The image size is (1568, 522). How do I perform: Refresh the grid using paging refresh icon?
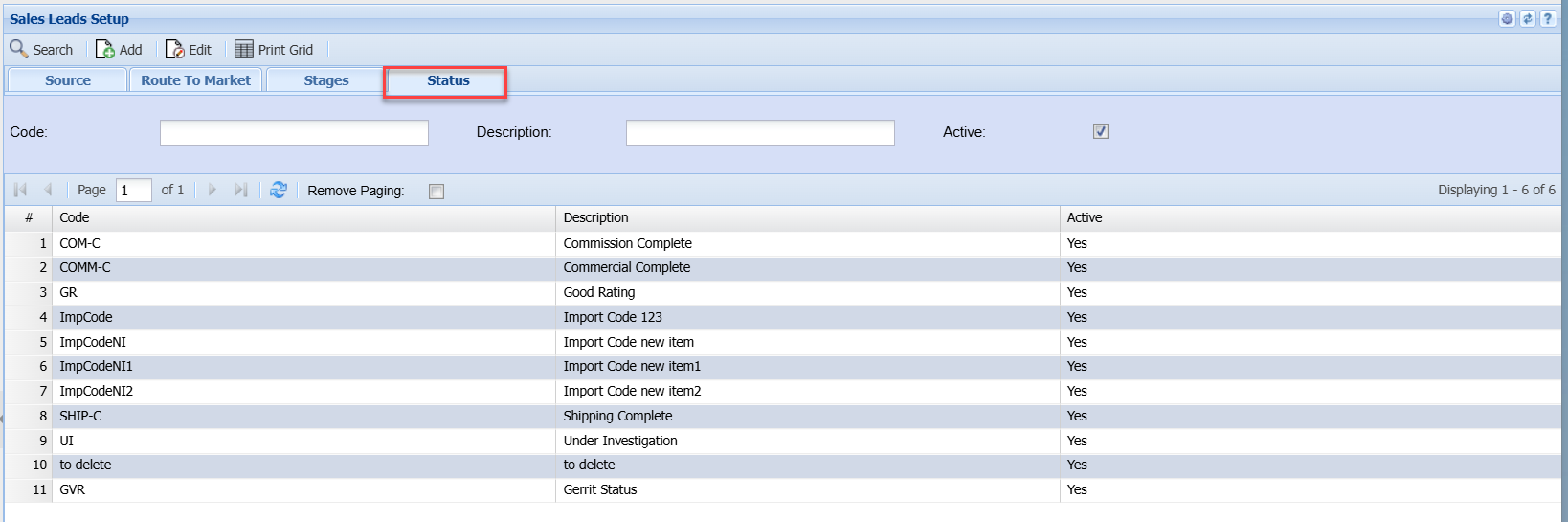tap(279, 191)
